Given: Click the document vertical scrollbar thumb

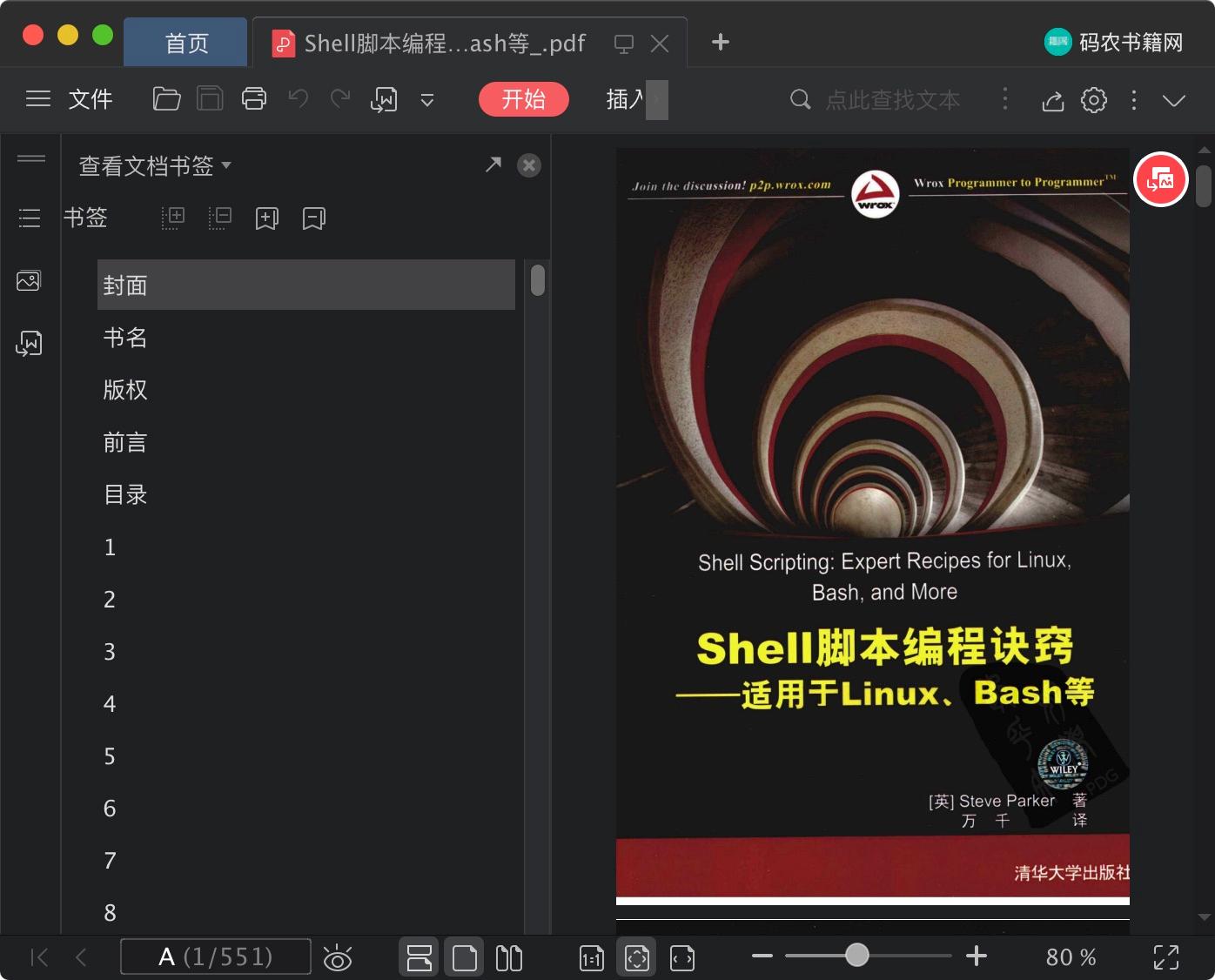Looking at the screenshot, I should [x=1204, y=185].
